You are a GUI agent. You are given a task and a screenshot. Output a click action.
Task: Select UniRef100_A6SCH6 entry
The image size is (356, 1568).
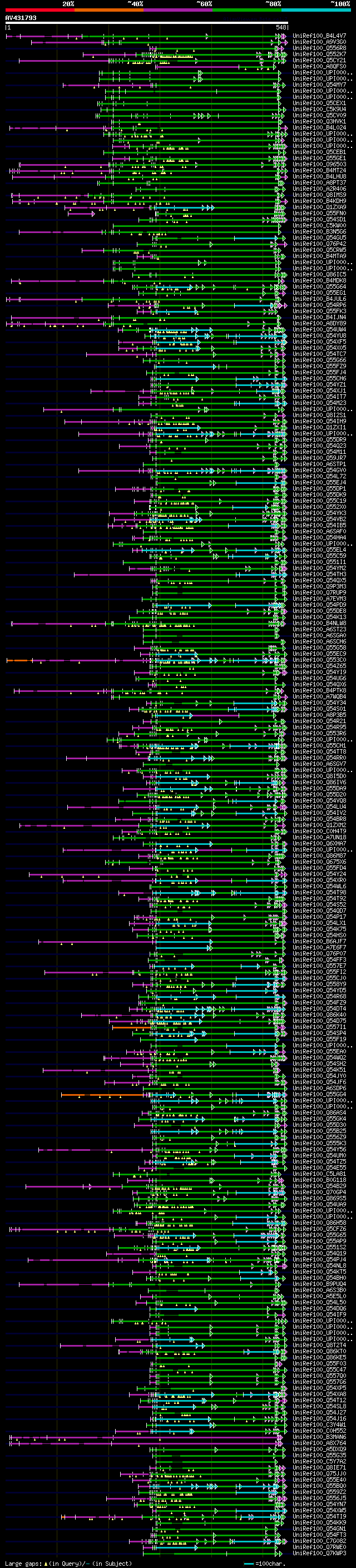click(x=319, y=641)
